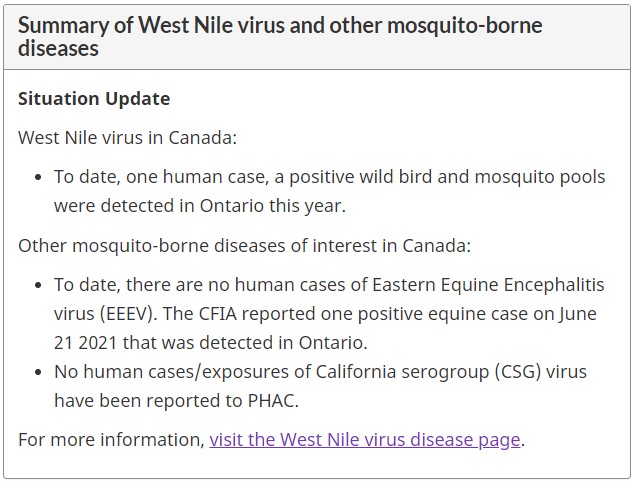Click 'have been reported to' text line
Viewport: 633px width, 481px height.
pyautogui.click(x=148, y=401)
